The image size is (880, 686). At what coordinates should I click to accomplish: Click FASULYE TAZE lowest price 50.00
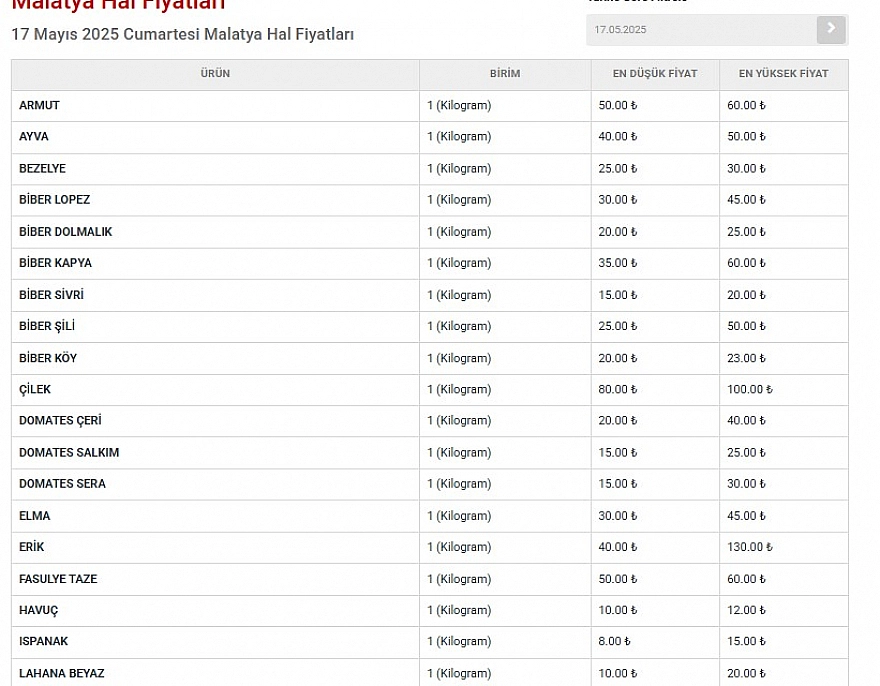(617, 579)
